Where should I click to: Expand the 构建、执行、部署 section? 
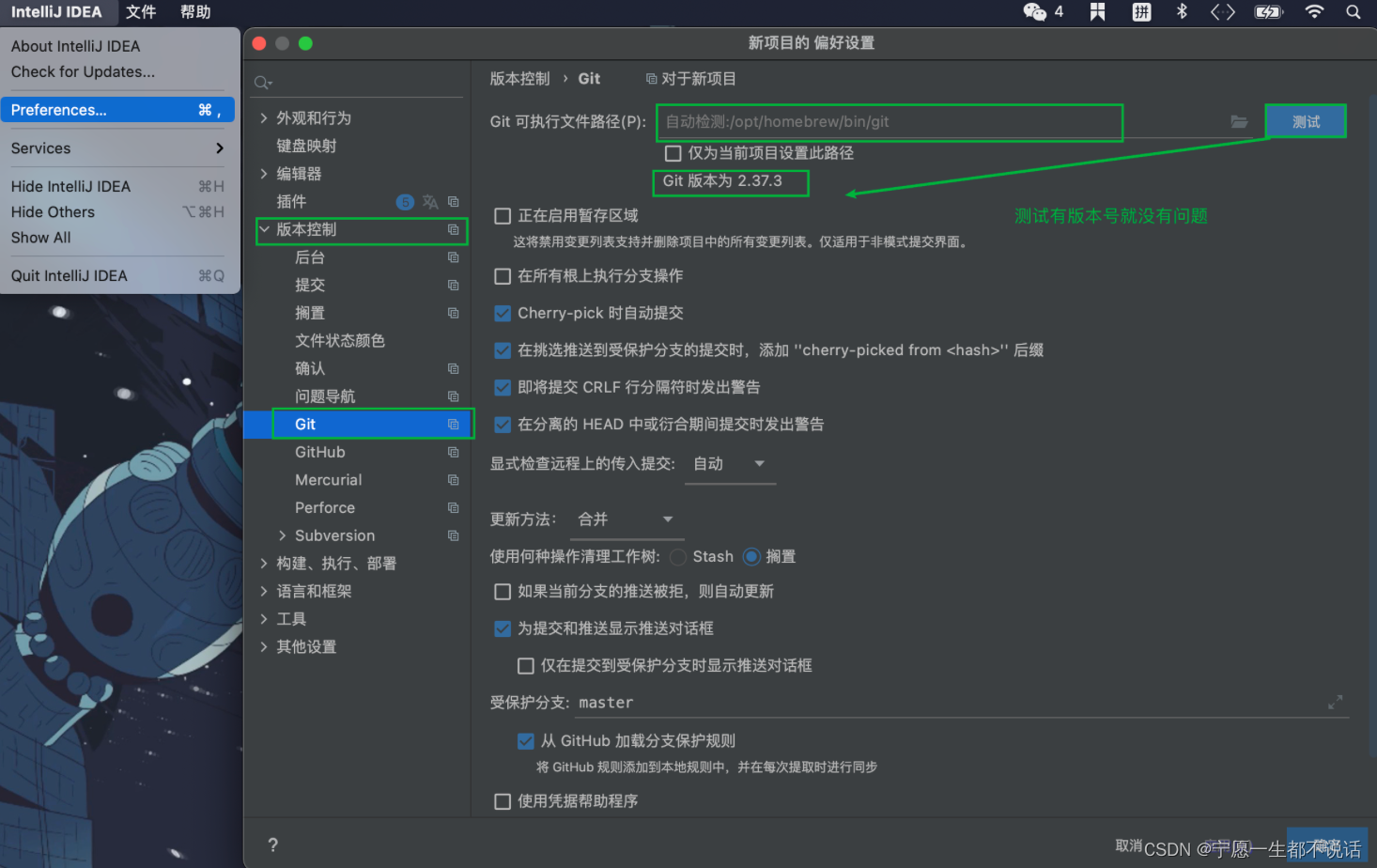(264, 564)
